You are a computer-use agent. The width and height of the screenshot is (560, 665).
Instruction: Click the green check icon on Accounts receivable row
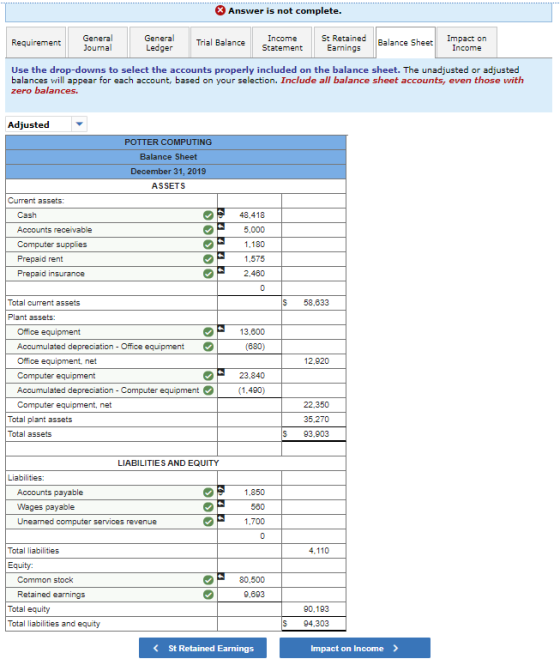click(x=208, y=229)
